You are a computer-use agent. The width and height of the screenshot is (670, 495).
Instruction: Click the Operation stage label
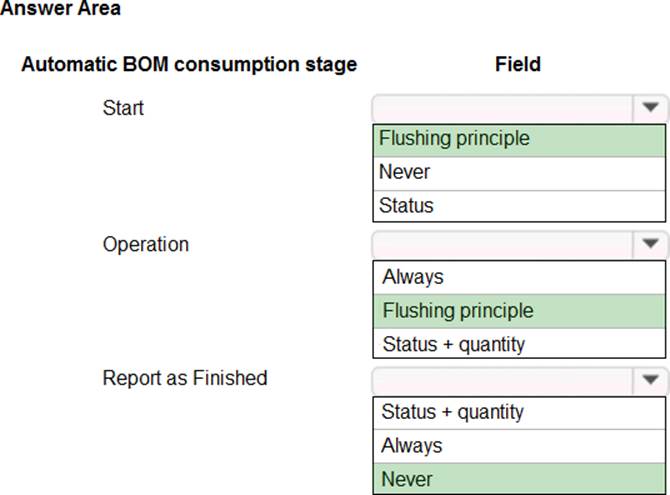coord(145,244)
